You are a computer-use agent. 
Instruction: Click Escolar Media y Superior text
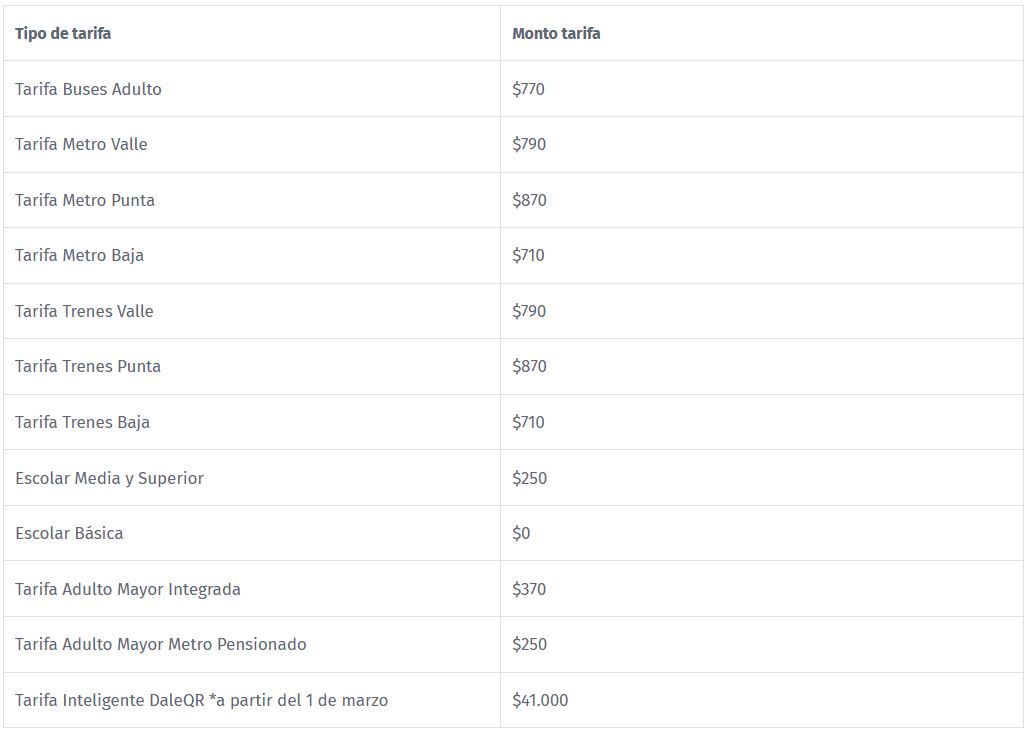tap(109, 478)
